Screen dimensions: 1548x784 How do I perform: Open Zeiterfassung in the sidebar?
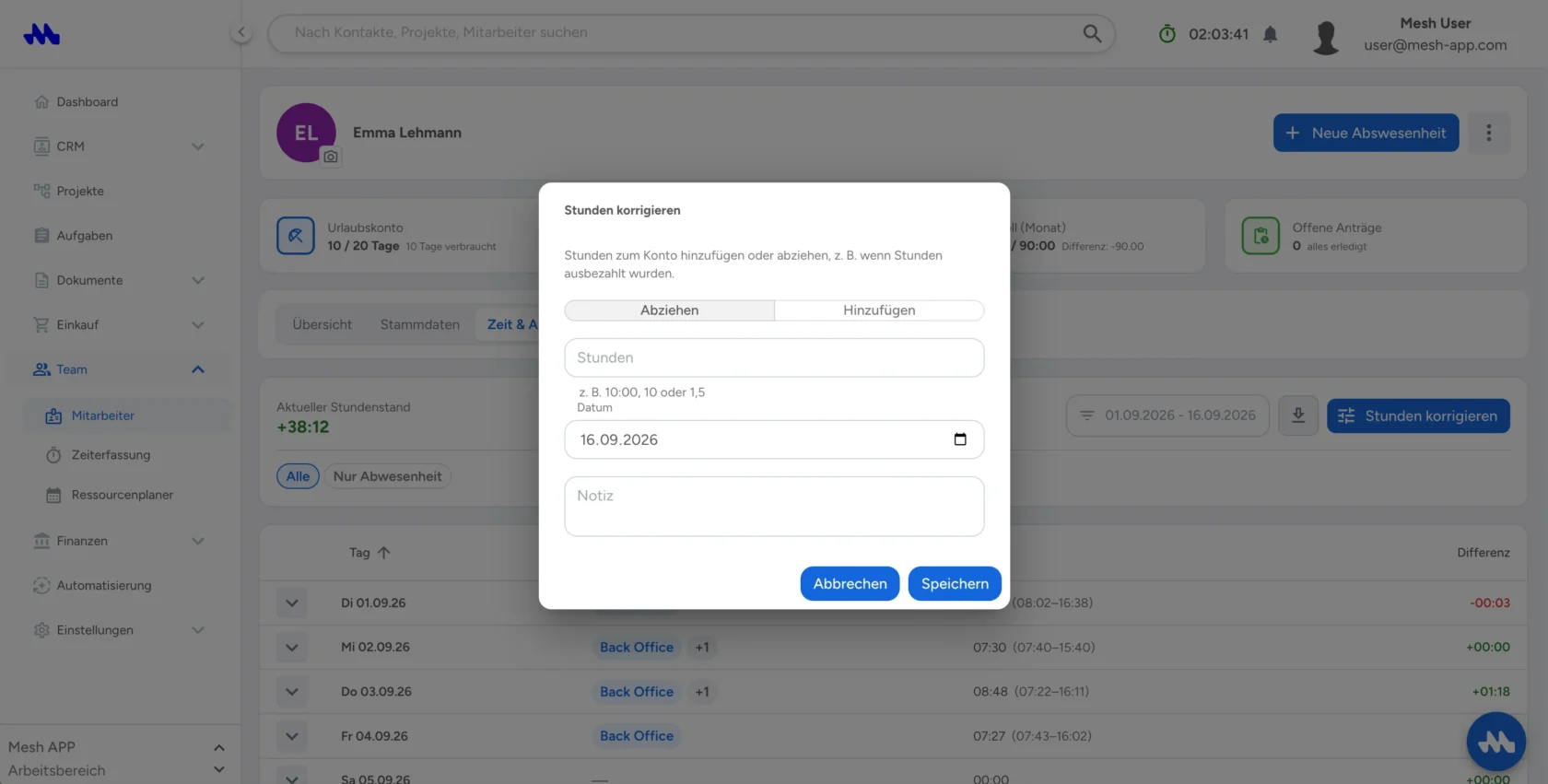[x=111, y=455]
